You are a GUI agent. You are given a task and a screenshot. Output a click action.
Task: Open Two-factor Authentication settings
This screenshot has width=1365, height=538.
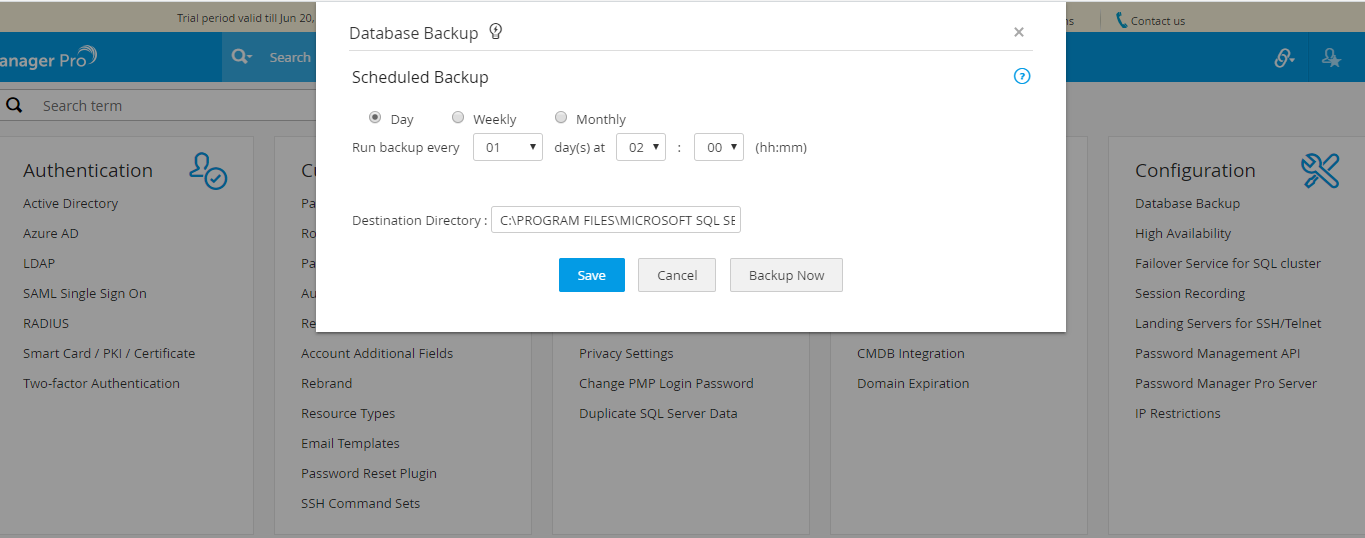(101, 383)
